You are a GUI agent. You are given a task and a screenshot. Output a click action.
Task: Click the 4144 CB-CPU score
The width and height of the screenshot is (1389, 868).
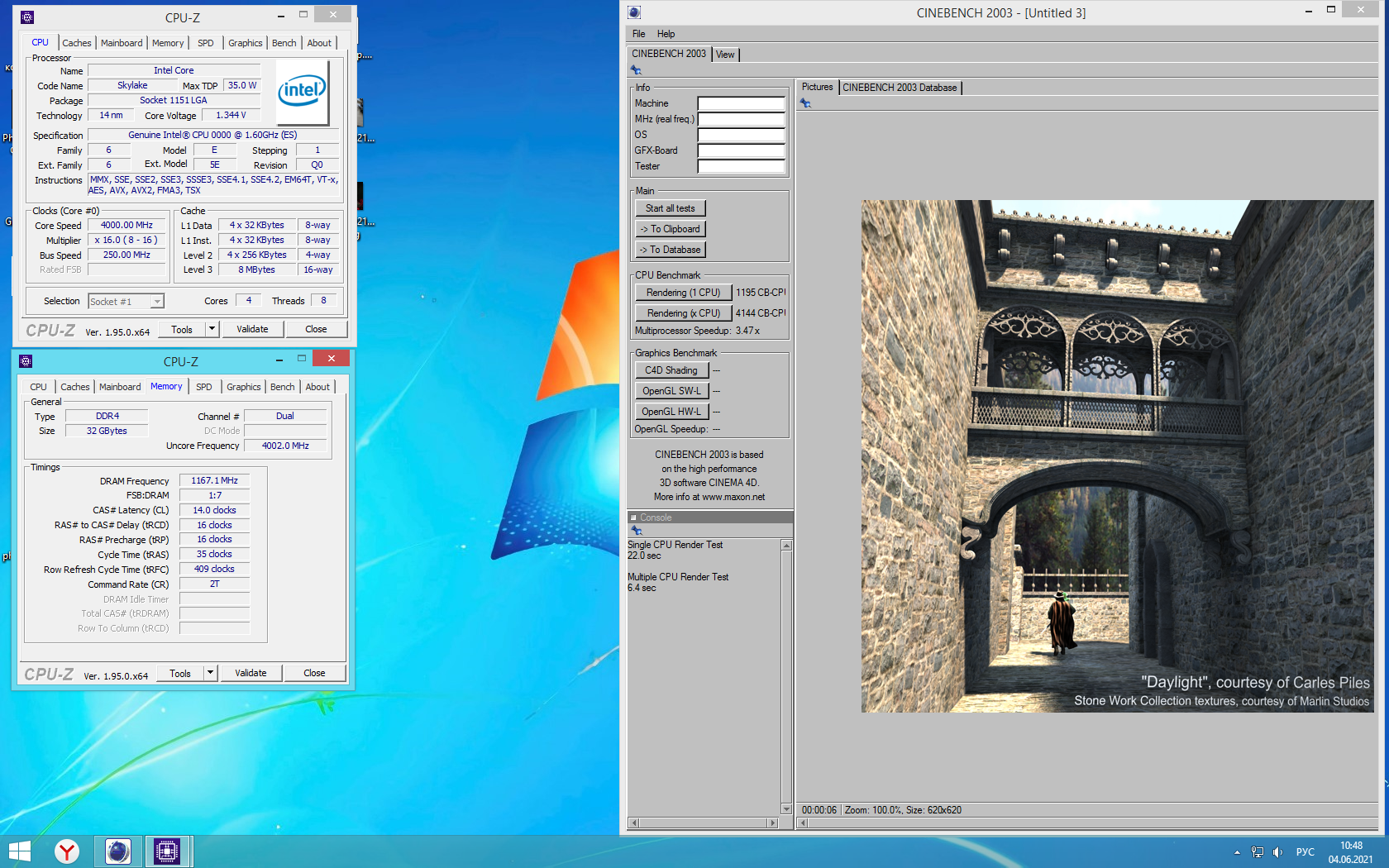(x=761, y=313)
